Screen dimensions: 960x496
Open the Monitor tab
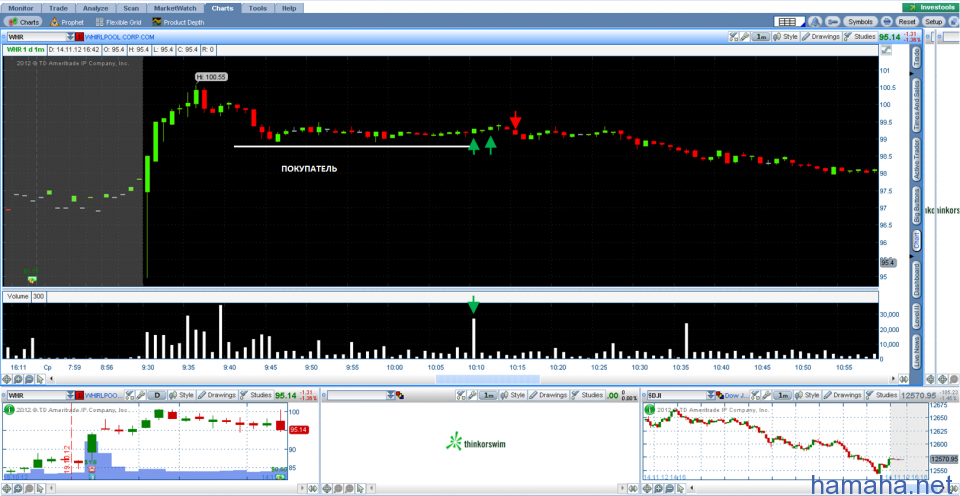(x=21, y=8)
